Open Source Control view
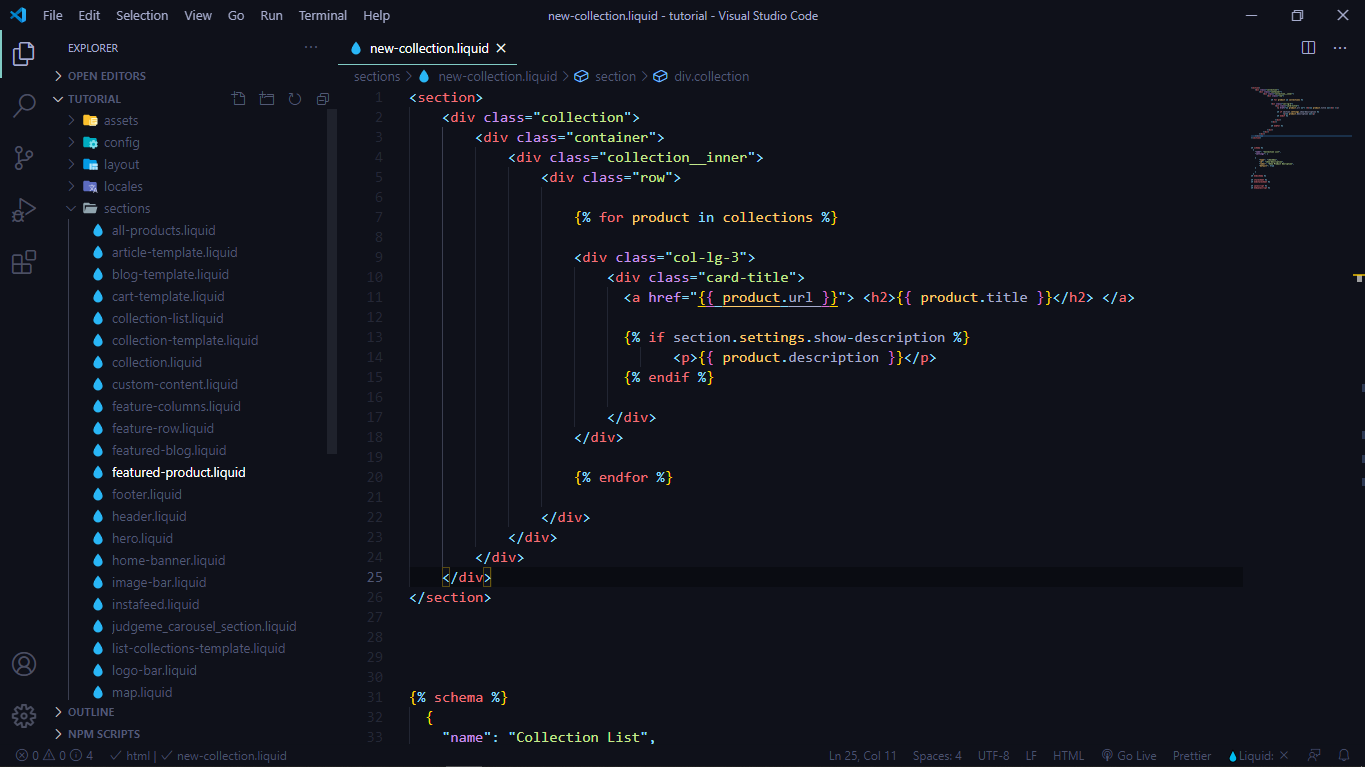1365x767 pixels. click(24, 158)
